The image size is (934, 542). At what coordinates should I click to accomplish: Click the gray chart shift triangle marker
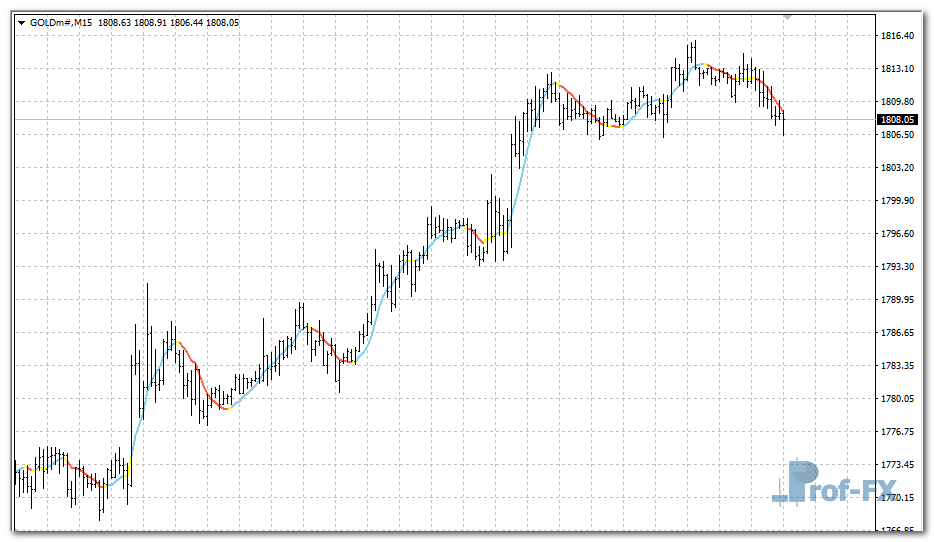[x=787, y=16]
